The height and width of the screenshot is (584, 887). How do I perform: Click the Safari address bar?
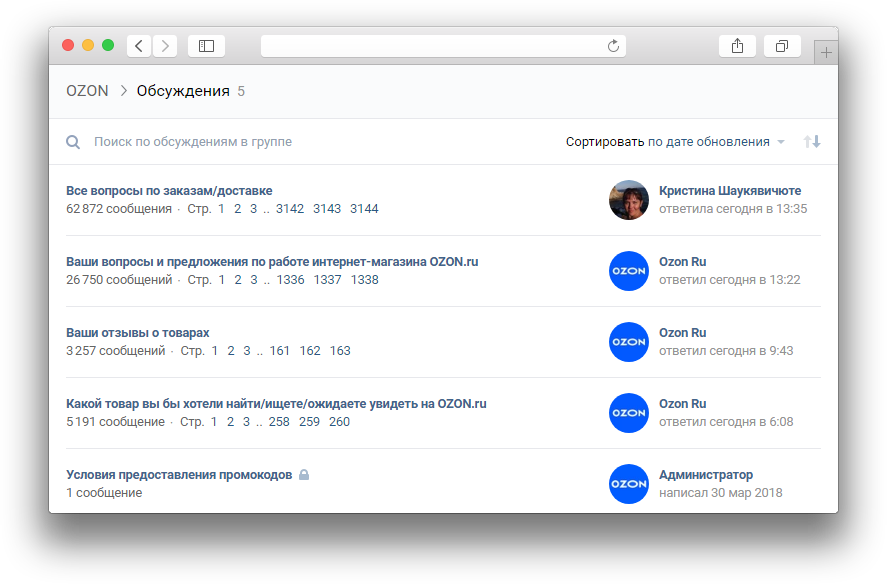pos(443,46)
